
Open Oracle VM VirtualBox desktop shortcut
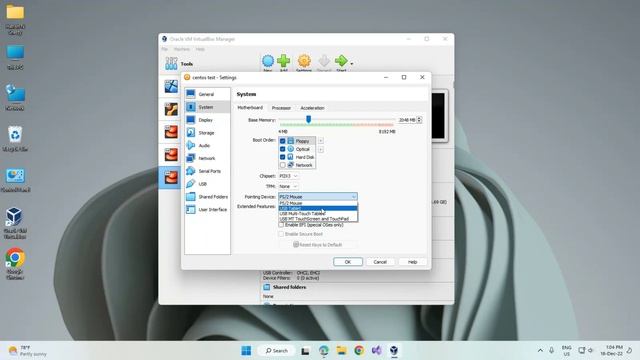tap(15, 222)
